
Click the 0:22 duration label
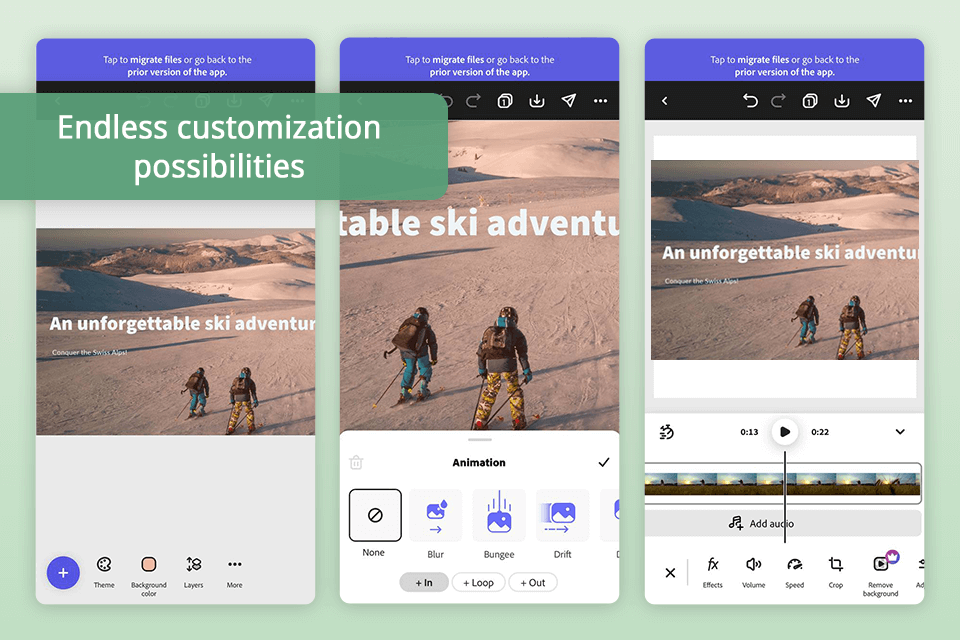pos(820,432)
